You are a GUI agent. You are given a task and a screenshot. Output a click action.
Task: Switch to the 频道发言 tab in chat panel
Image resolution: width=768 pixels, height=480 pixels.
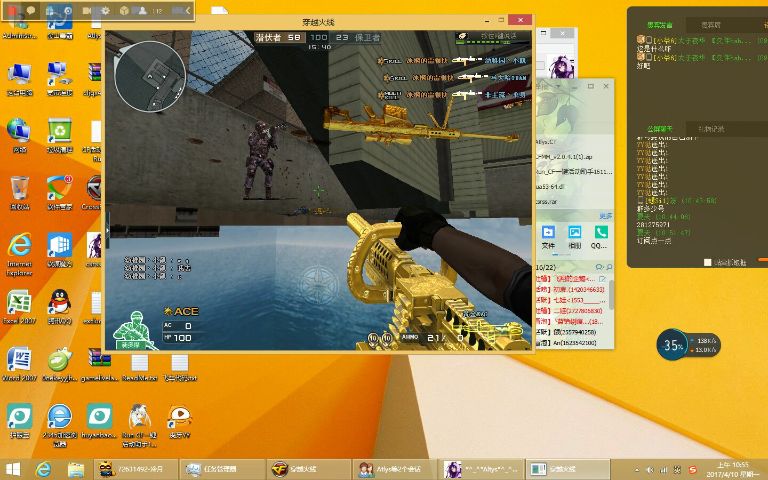coord(659,25)
